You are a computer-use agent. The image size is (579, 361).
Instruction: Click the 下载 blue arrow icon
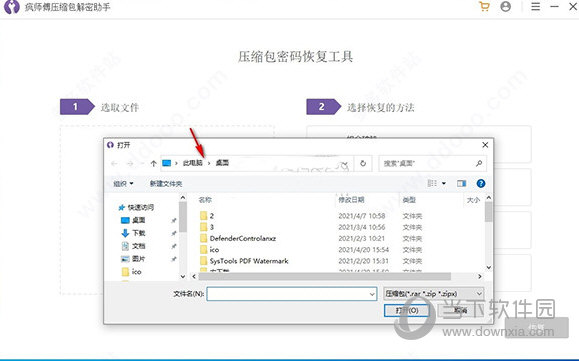pos(125,233)
